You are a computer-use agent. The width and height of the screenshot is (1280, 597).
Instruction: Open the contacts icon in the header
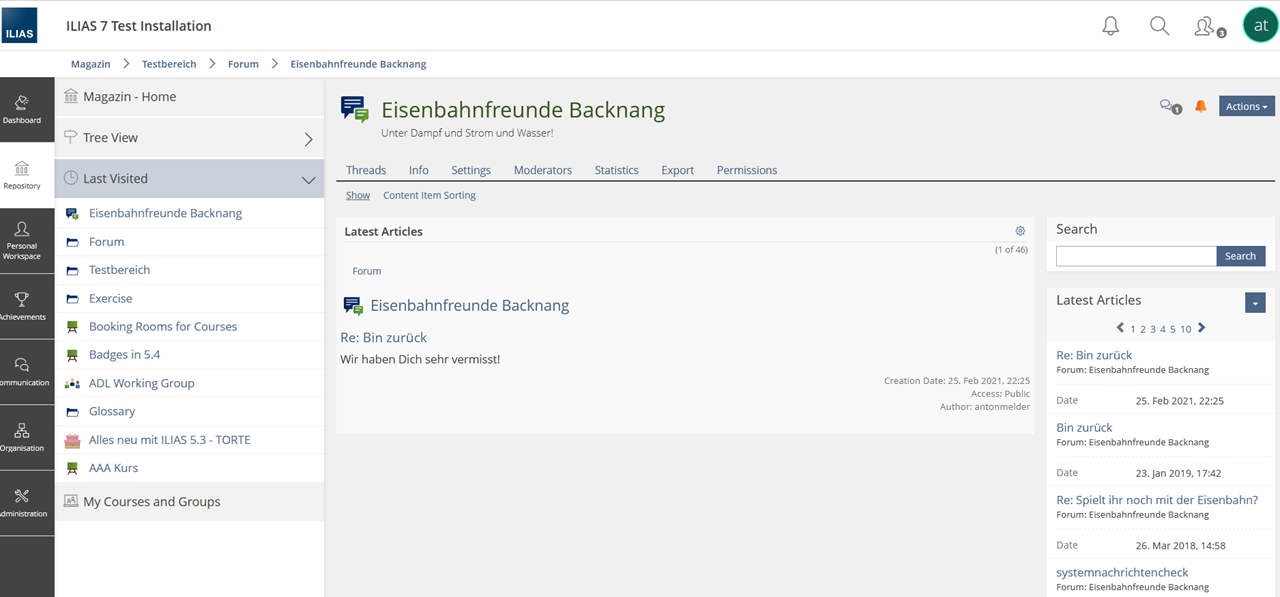tap(1207, 27)
